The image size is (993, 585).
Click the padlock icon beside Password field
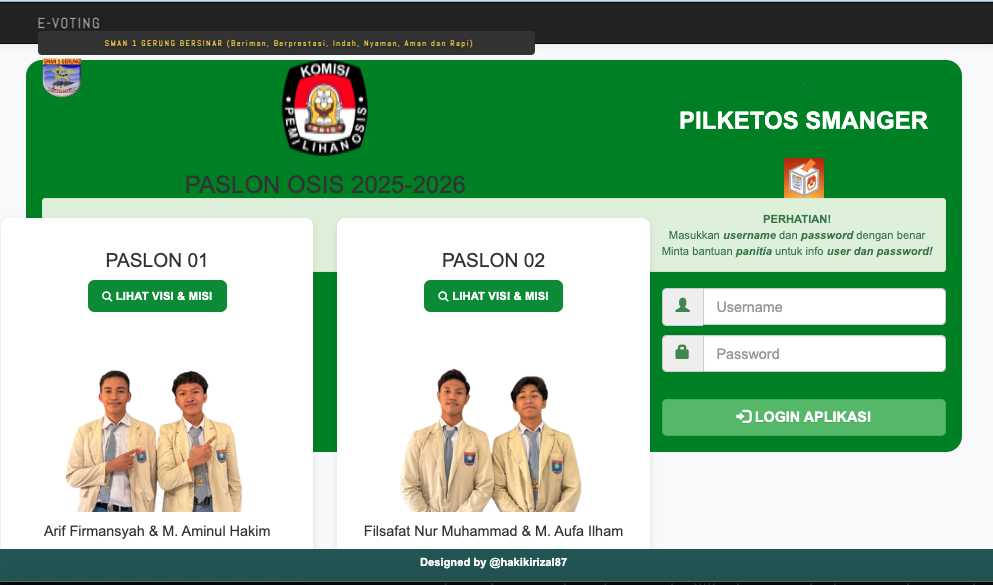(x=683, y=354)
